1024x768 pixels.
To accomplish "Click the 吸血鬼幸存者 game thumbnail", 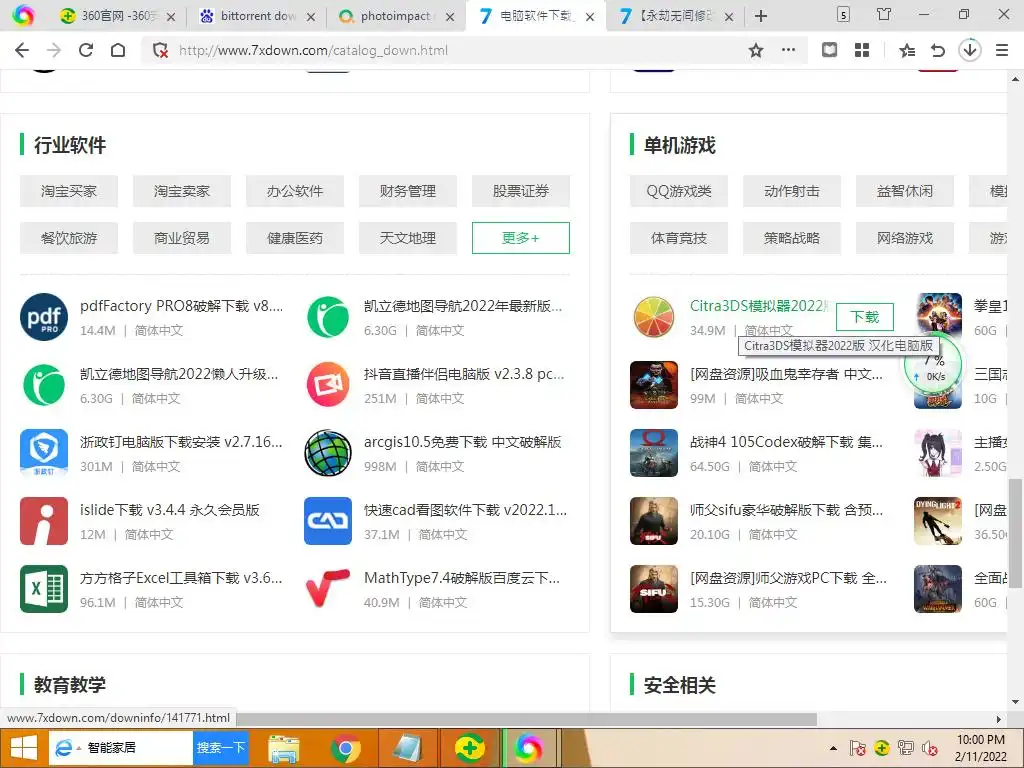I will [x=654, y=385].
